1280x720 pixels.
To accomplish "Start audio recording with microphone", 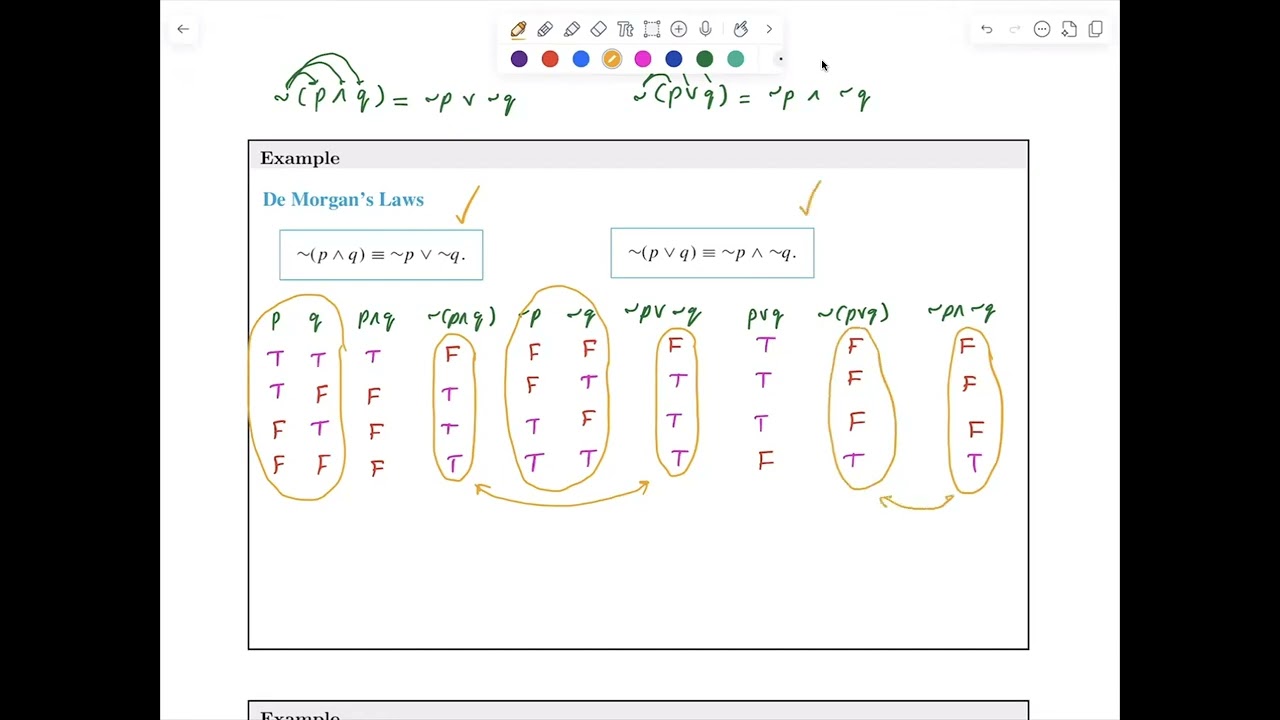I will (x=706, y=29).
